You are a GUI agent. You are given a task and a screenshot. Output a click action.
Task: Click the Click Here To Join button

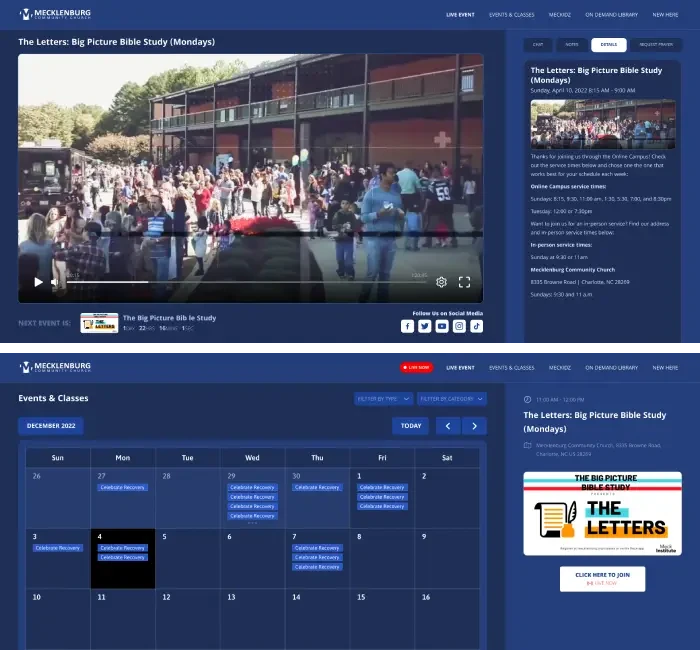click(x=602, y=579)
